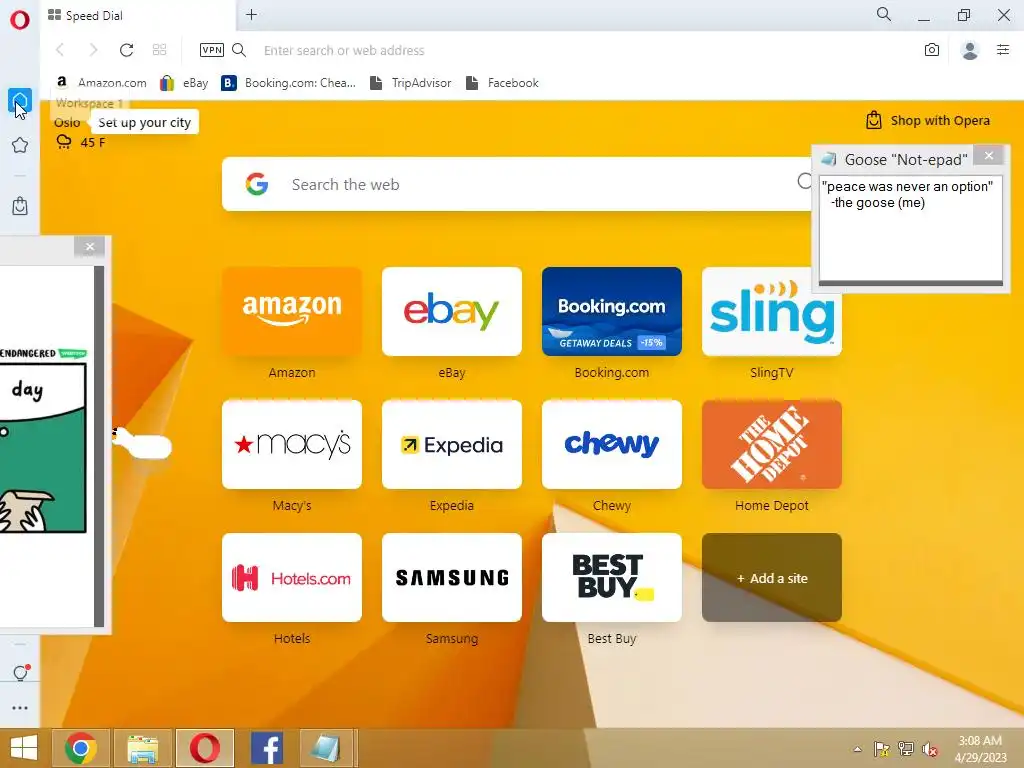Close the goose meme window on left
This screenshot has width=1024, height=768.
click(x=90, y=246)
